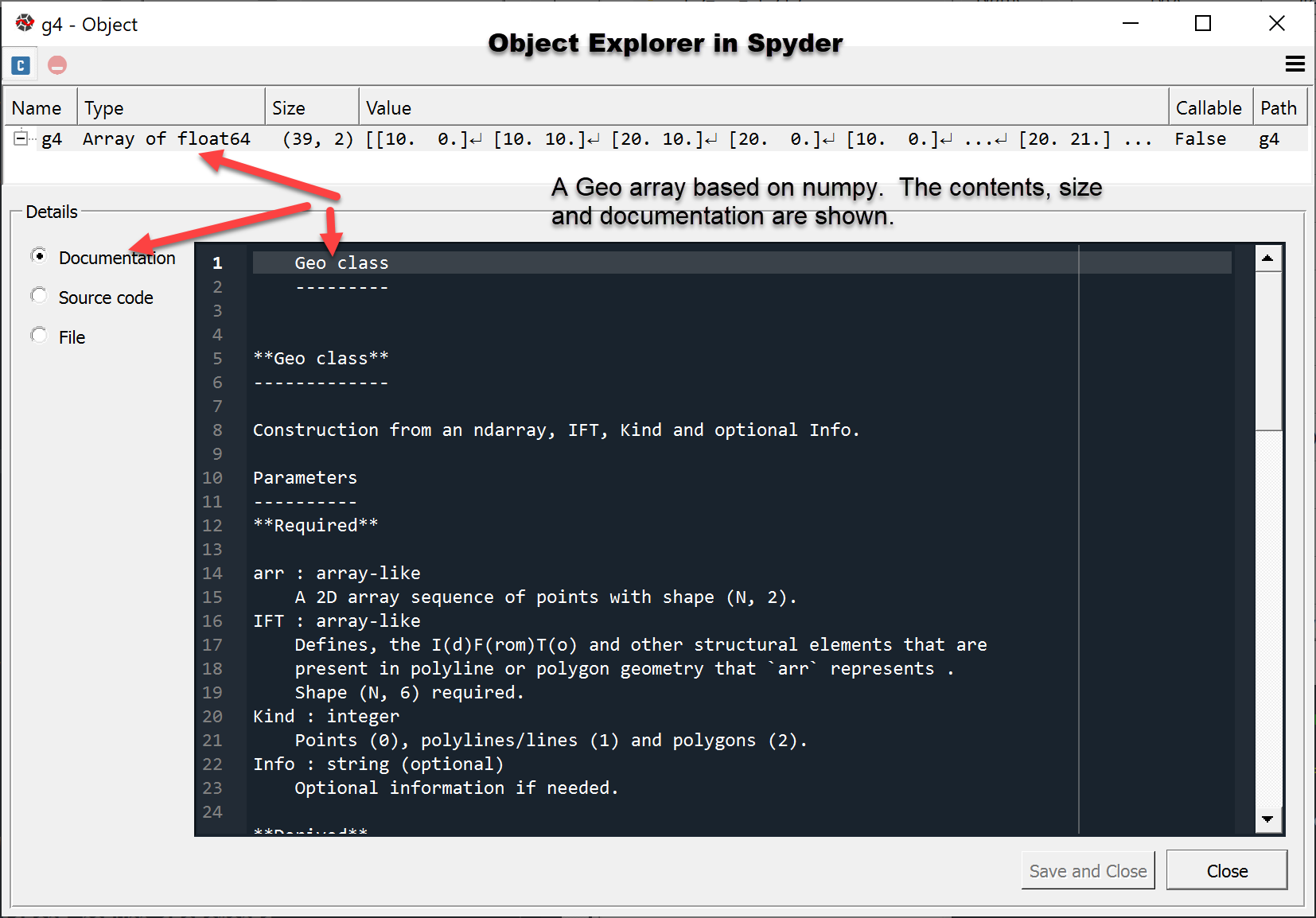The image size is (1316, 918).
Task: Click the documentation vertical scrollbar thumb
Action: 1268,351
